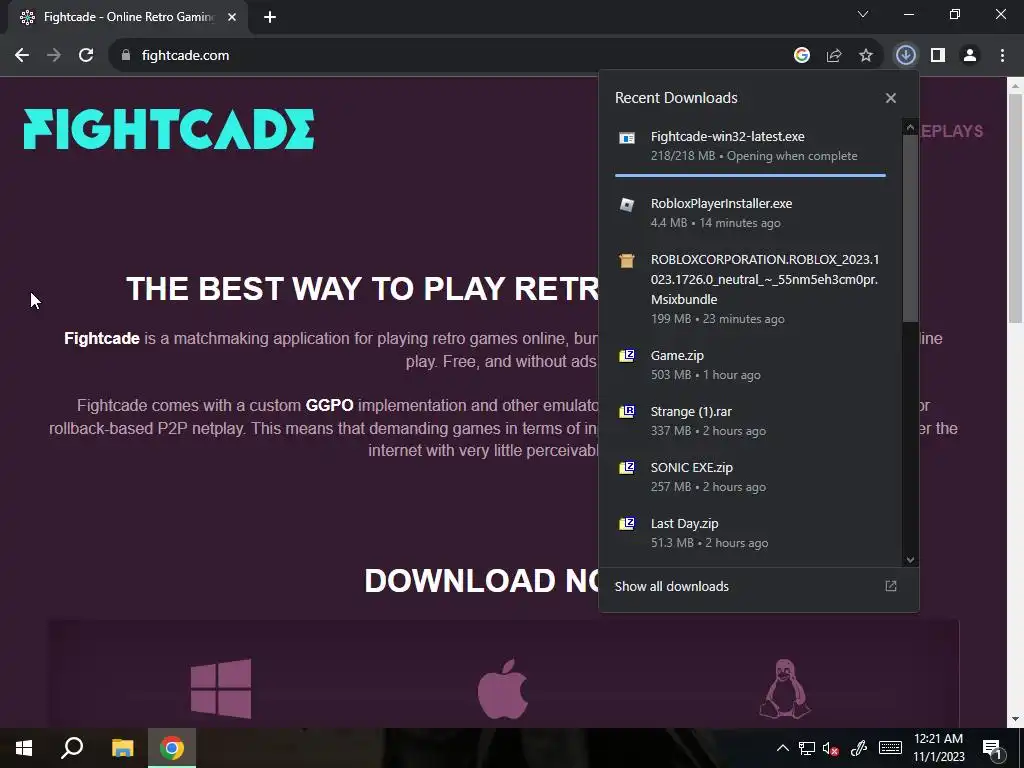The width and height of the screenshot is (1024, 768).
Task: Open the browser side panel
Action: [938, 56]
